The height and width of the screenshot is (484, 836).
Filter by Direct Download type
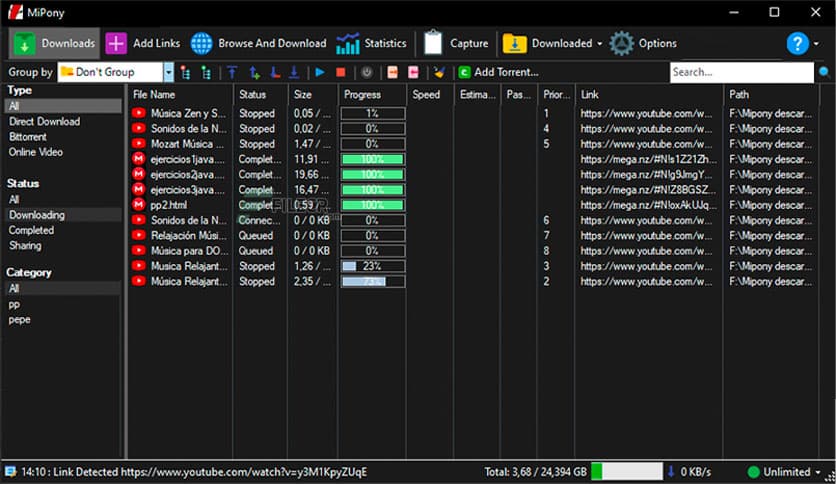pos(44,122)
